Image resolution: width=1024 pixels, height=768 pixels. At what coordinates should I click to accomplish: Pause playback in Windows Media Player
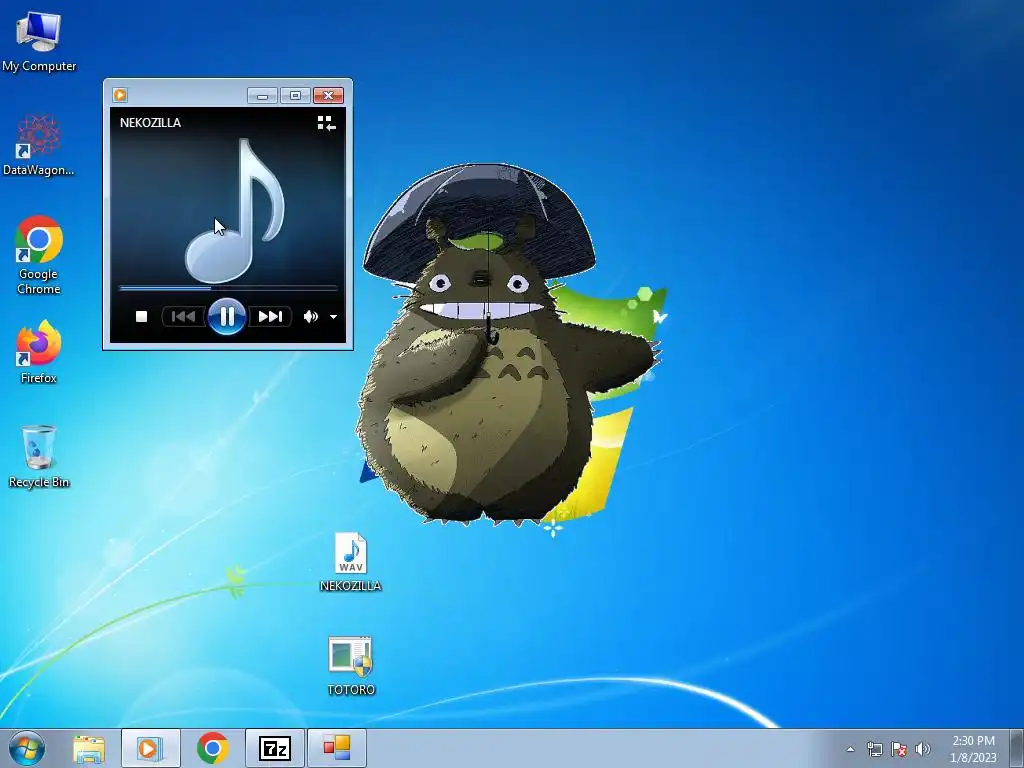click(x=227, y=317)
